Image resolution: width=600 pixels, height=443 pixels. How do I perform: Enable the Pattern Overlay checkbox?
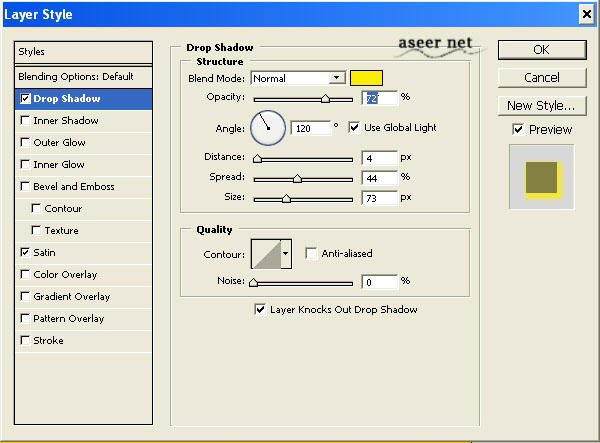point(25,318)
